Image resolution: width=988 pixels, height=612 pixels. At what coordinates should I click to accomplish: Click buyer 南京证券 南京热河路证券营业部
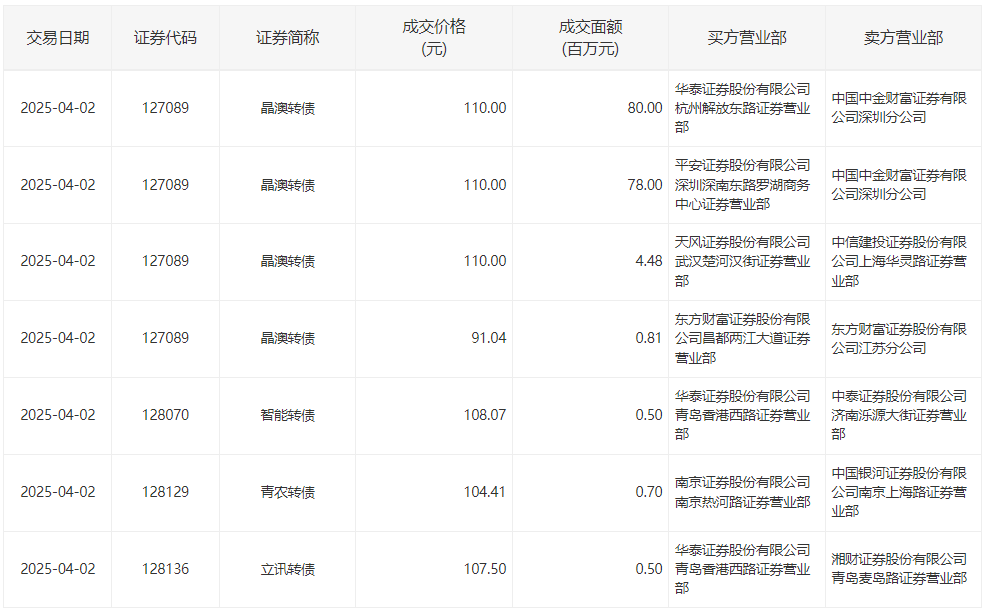[x=742, y=492]
